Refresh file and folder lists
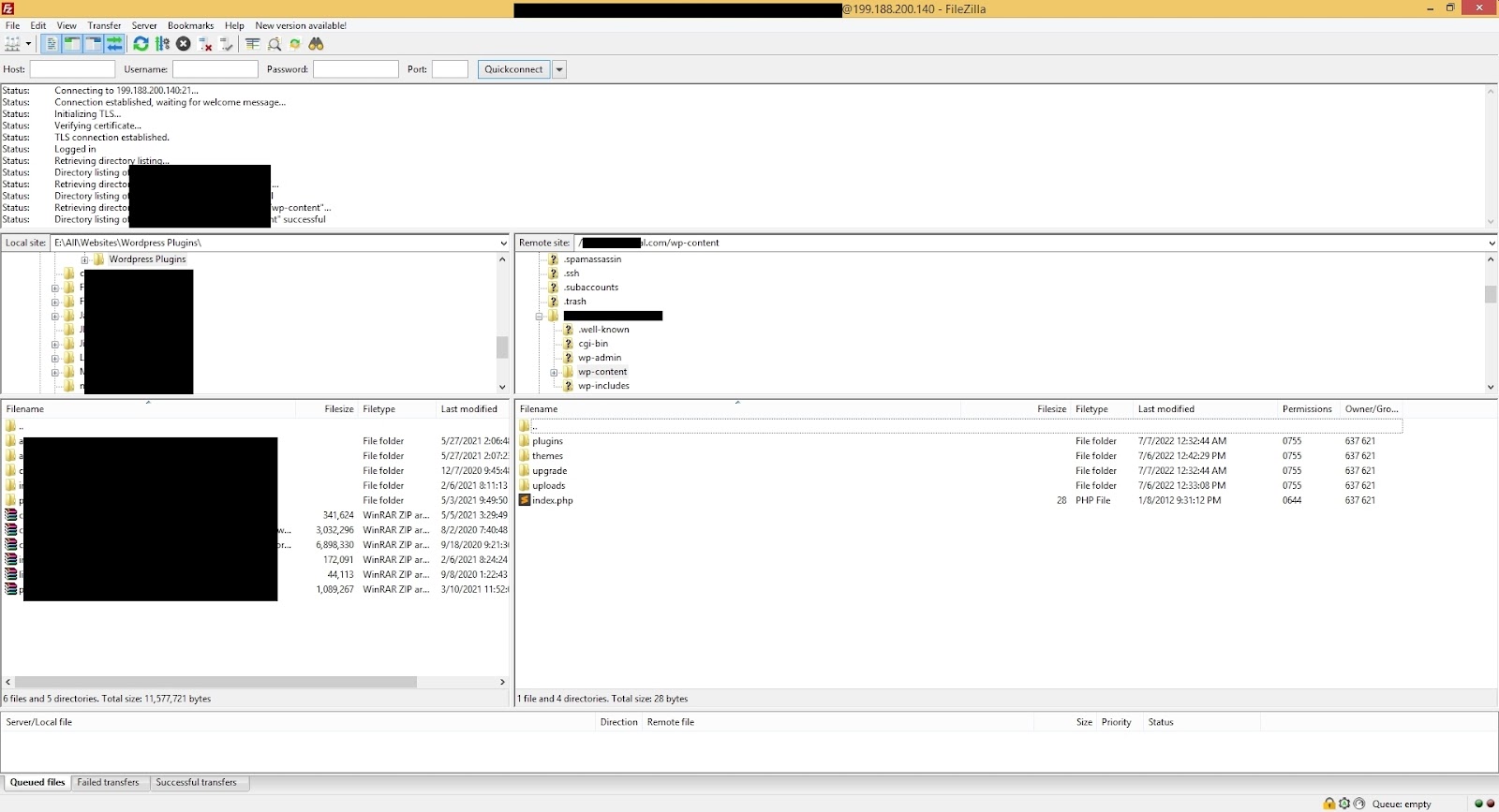This screenshot has height=812, width=1499. pos(141,44)
